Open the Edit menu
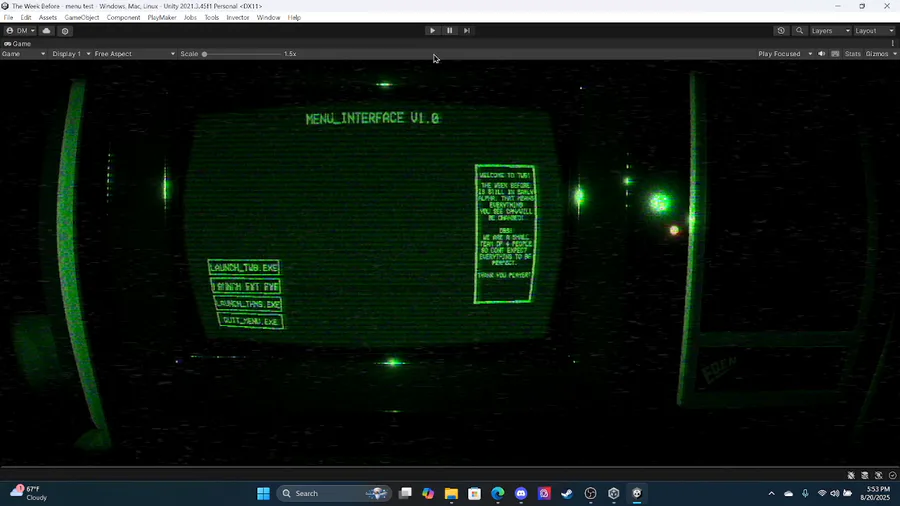 pos(26,18)
